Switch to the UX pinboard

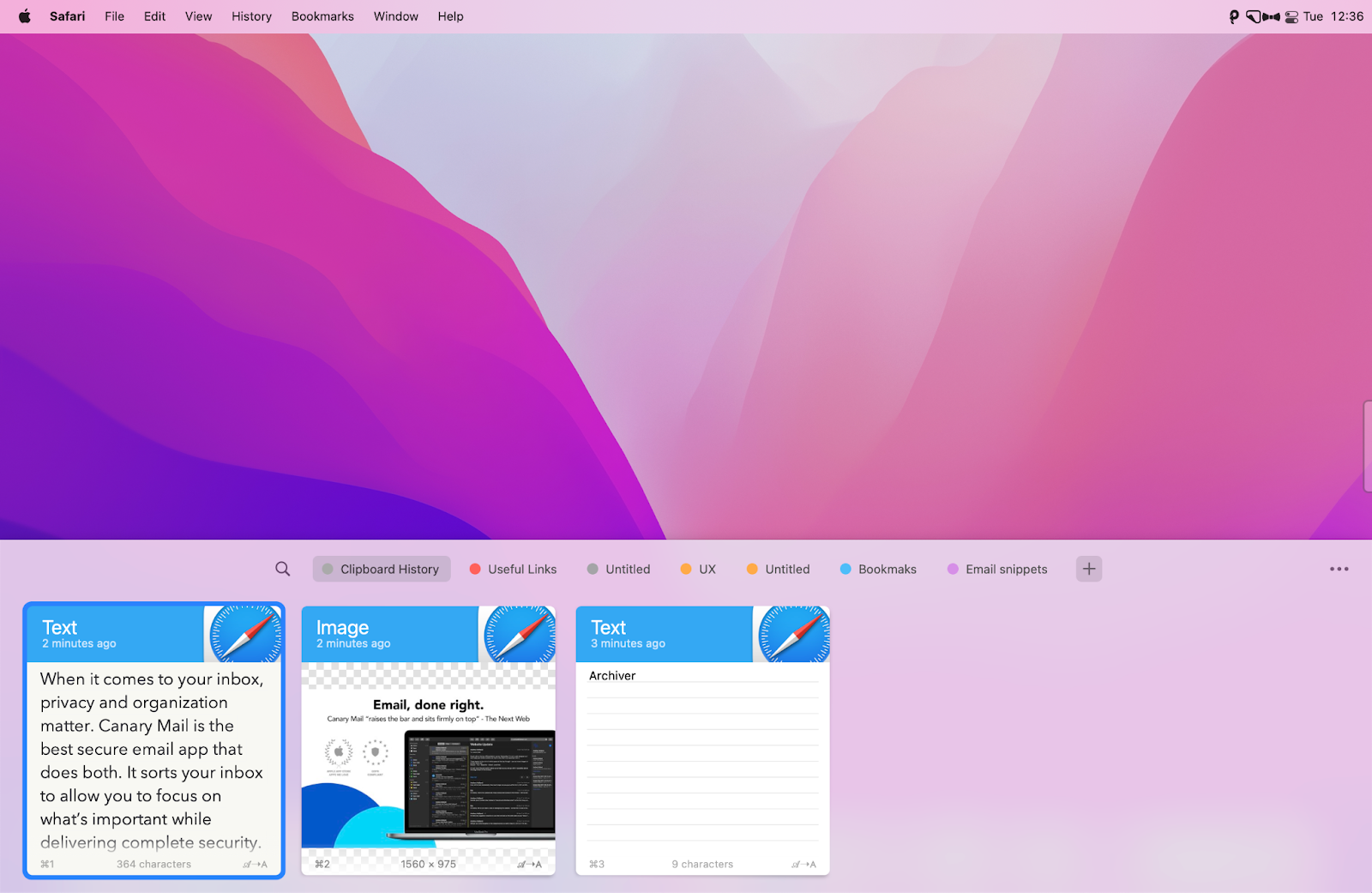tap(698, 569)
